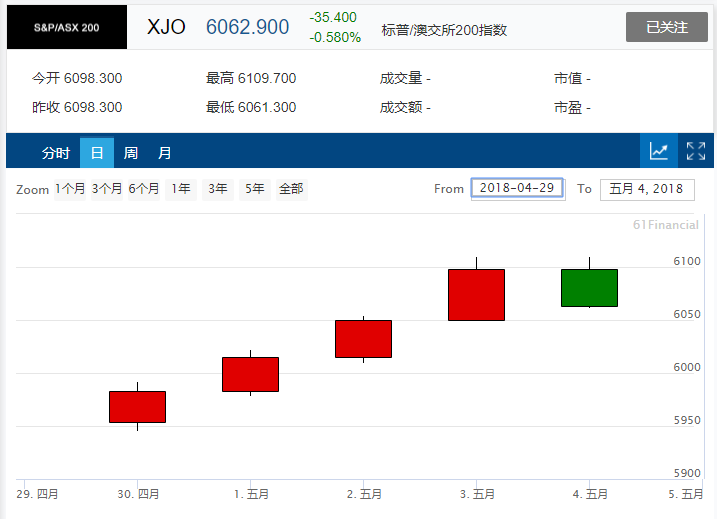Set zoom to 3个月
Image resolution: width=717 pixels, height=519 pixels.
(x=107, y=189)
